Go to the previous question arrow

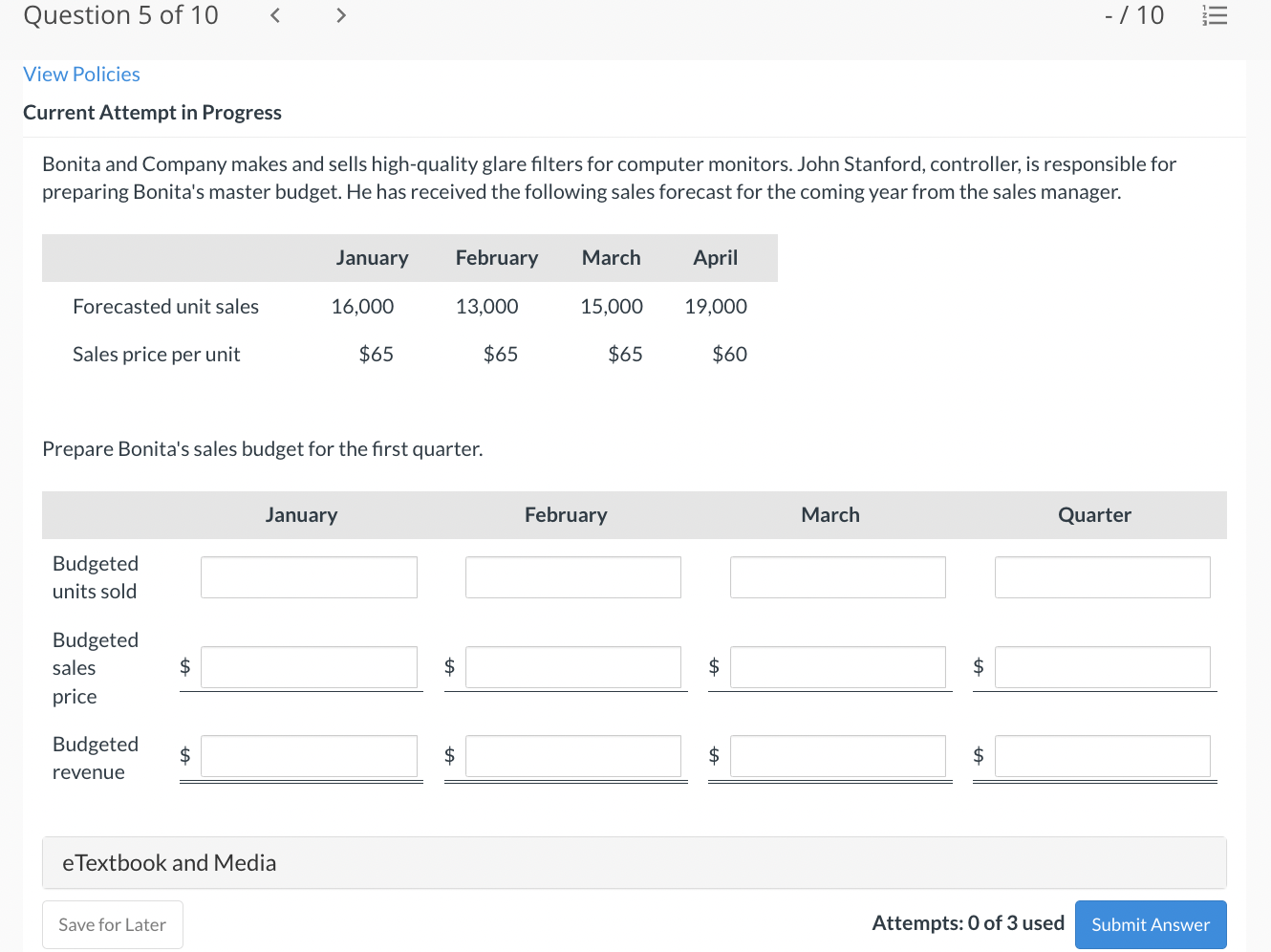pyautogui.click(x=274, y=15)
